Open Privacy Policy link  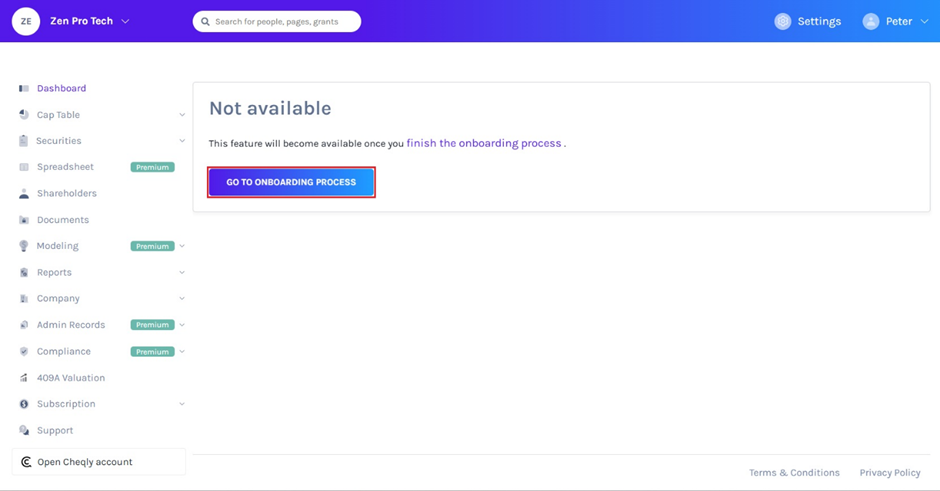(x=890, y=472)
